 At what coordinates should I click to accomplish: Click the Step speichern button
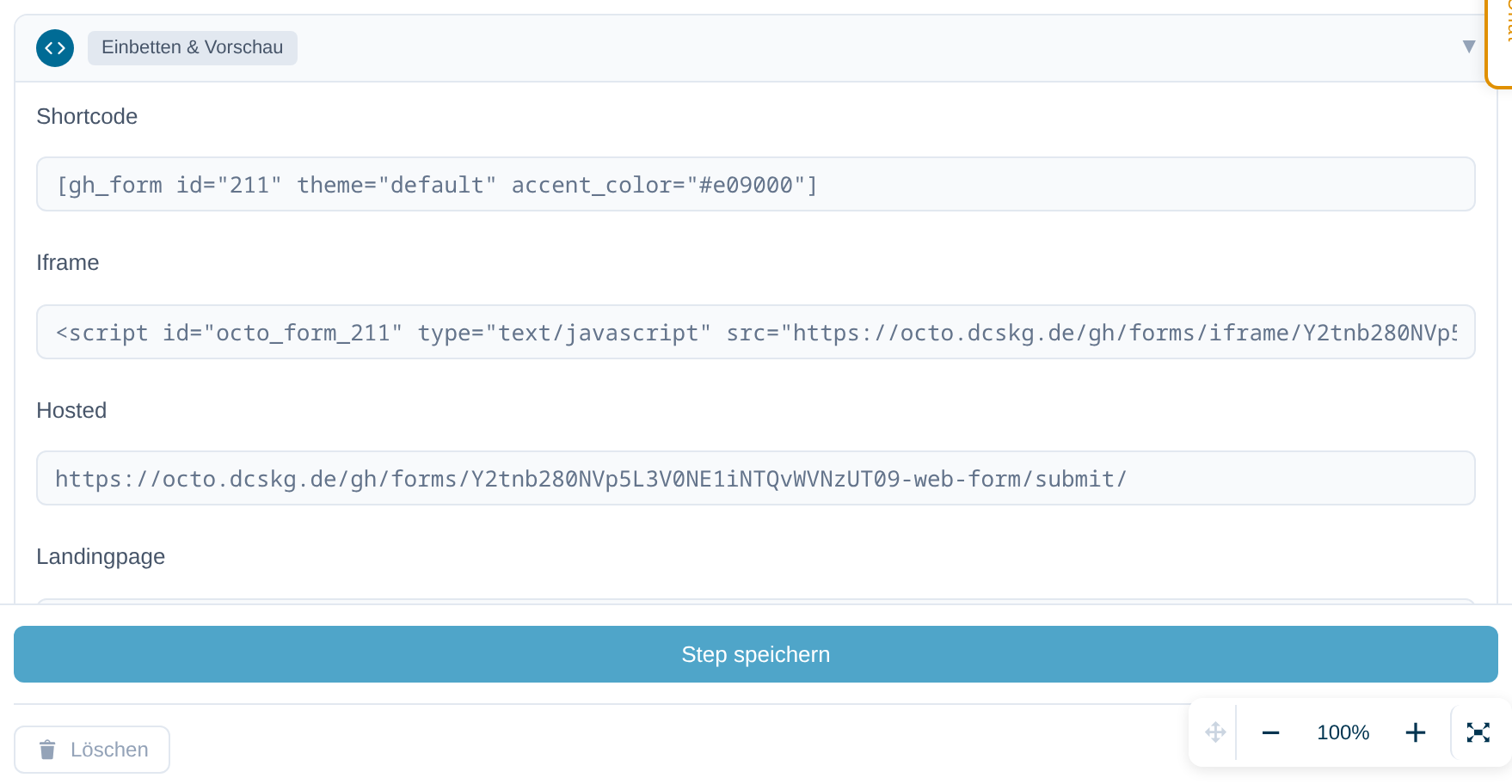[756, 654]
